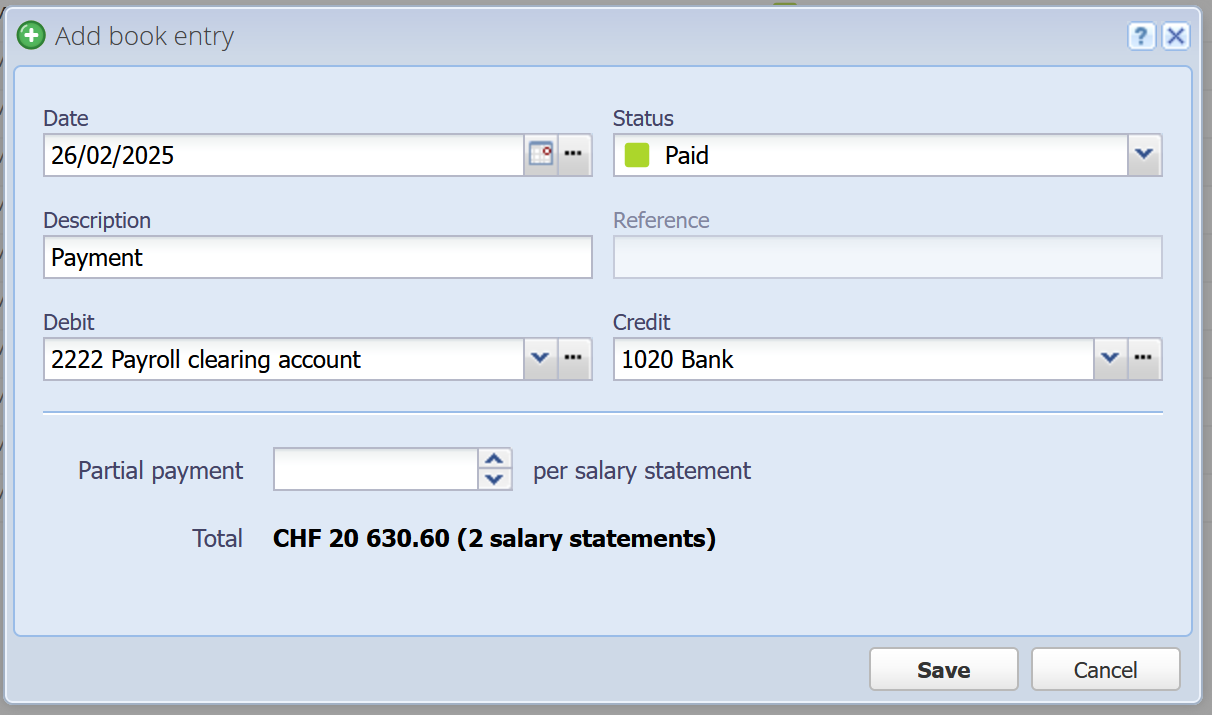The width and height of the screenshot is (1212, 715).
Task: Click the Debit field 2222 Payroll clearing account
Action: [284, 359]
